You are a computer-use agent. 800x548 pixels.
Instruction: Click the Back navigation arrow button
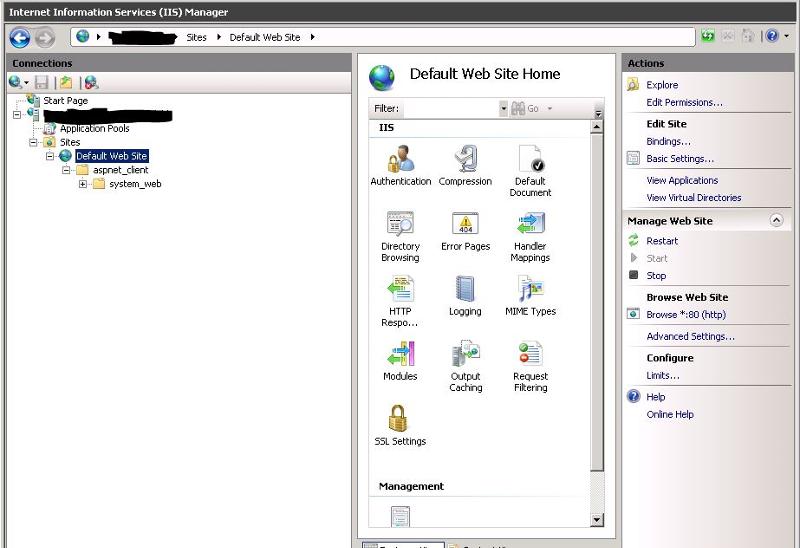tap(20, 38)
